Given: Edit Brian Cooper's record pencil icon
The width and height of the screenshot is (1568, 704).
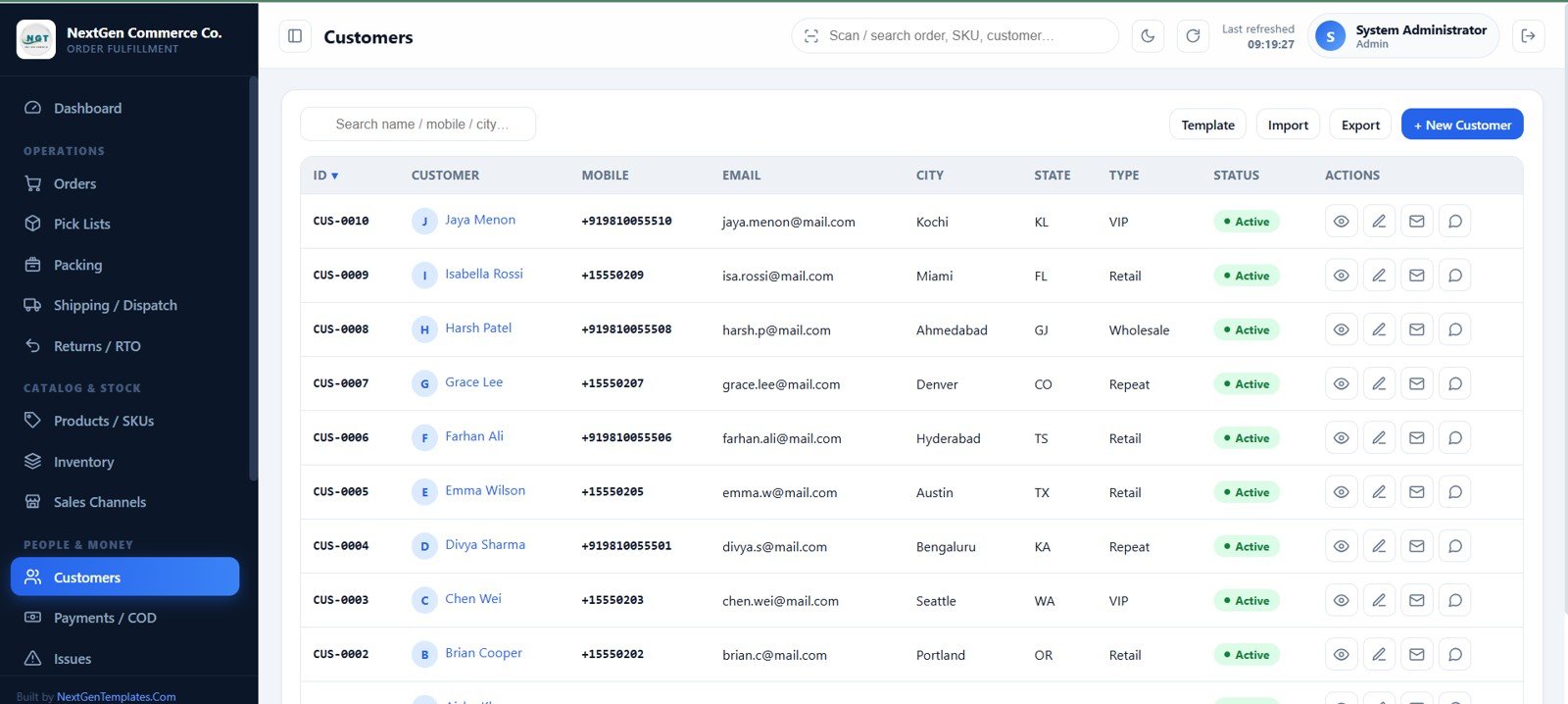Looking at the screenshot, I should pyautogui.click(x=1379, y=654).
